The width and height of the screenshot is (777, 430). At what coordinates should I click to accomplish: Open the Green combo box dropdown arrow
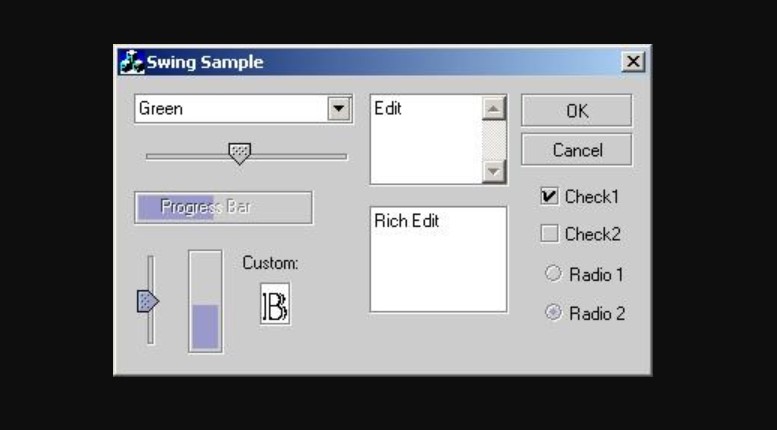(339, 108)
